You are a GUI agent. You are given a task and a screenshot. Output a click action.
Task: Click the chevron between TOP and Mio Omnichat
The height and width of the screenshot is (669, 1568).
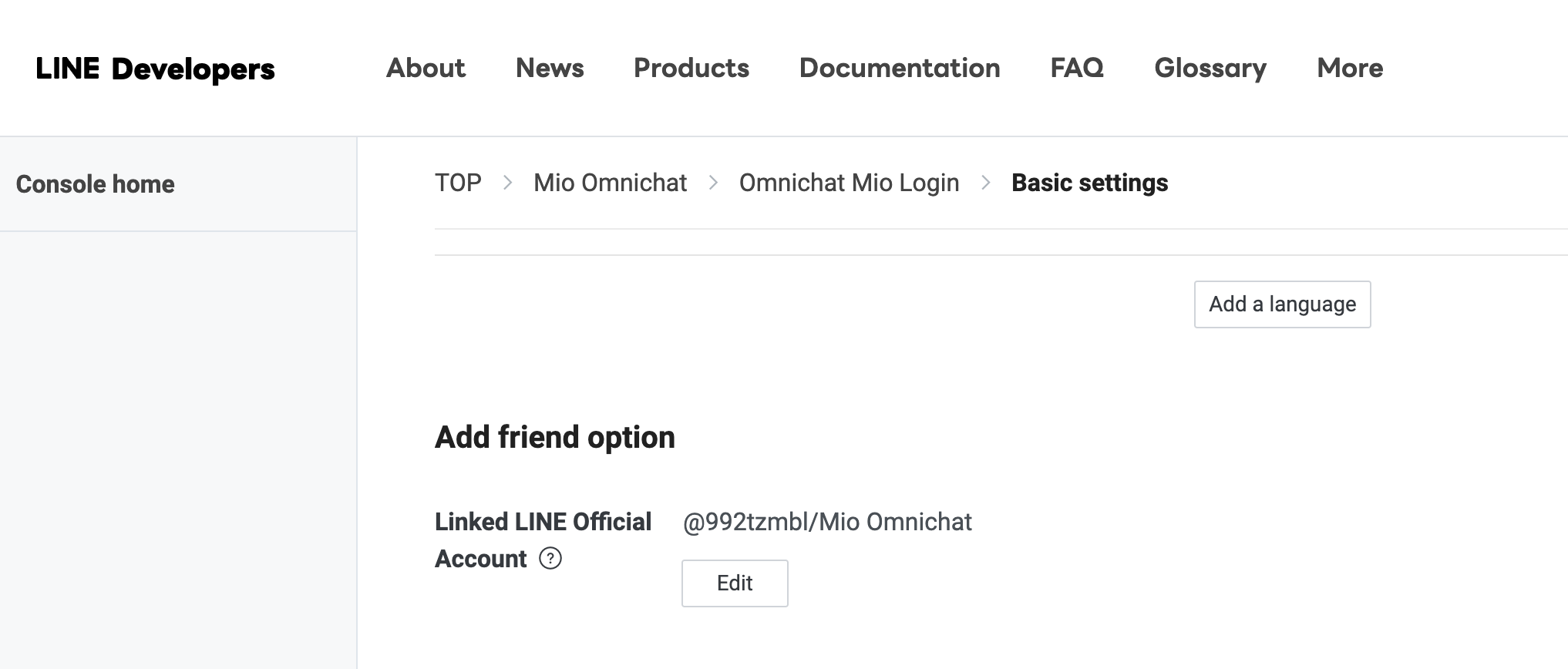pyautogui.click(x=507, y=183)
